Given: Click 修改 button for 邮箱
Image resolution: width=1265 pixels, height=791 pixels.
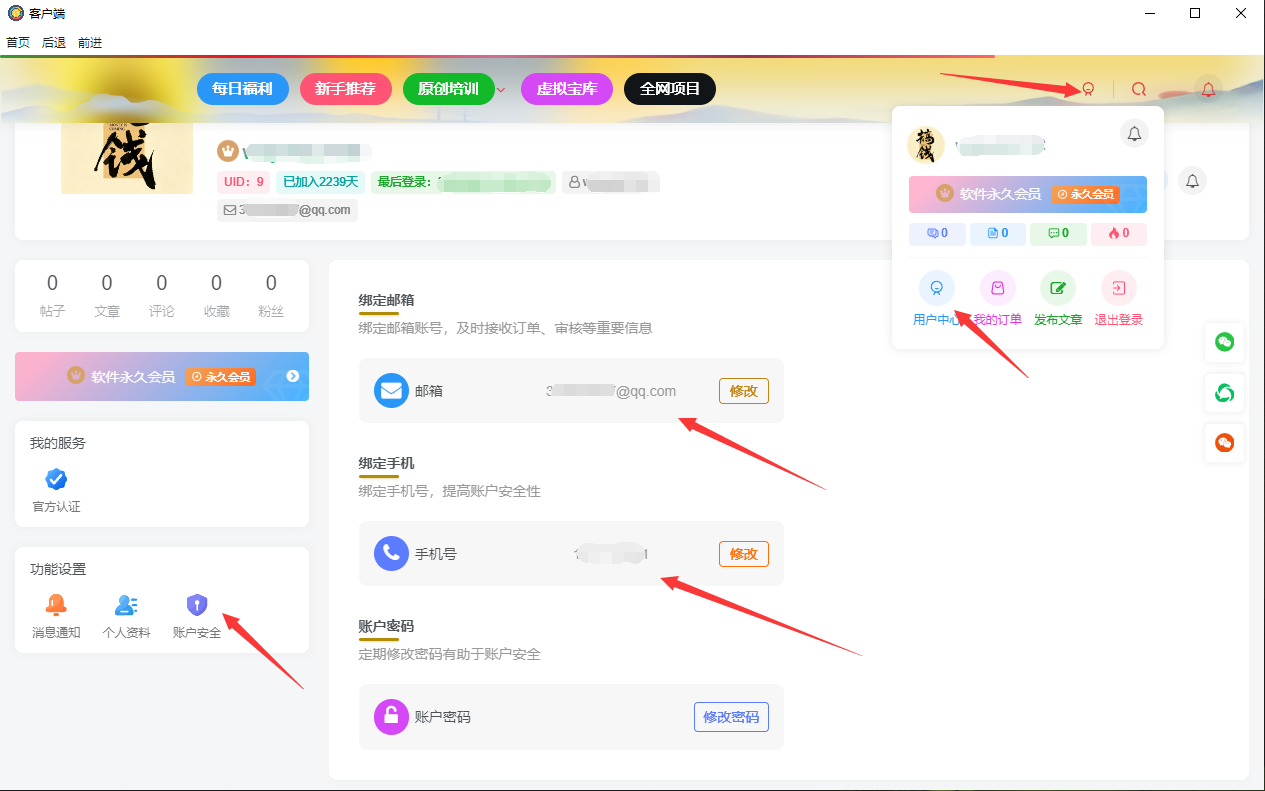Looking at the screenshot, I should click(x=743, y=391).
